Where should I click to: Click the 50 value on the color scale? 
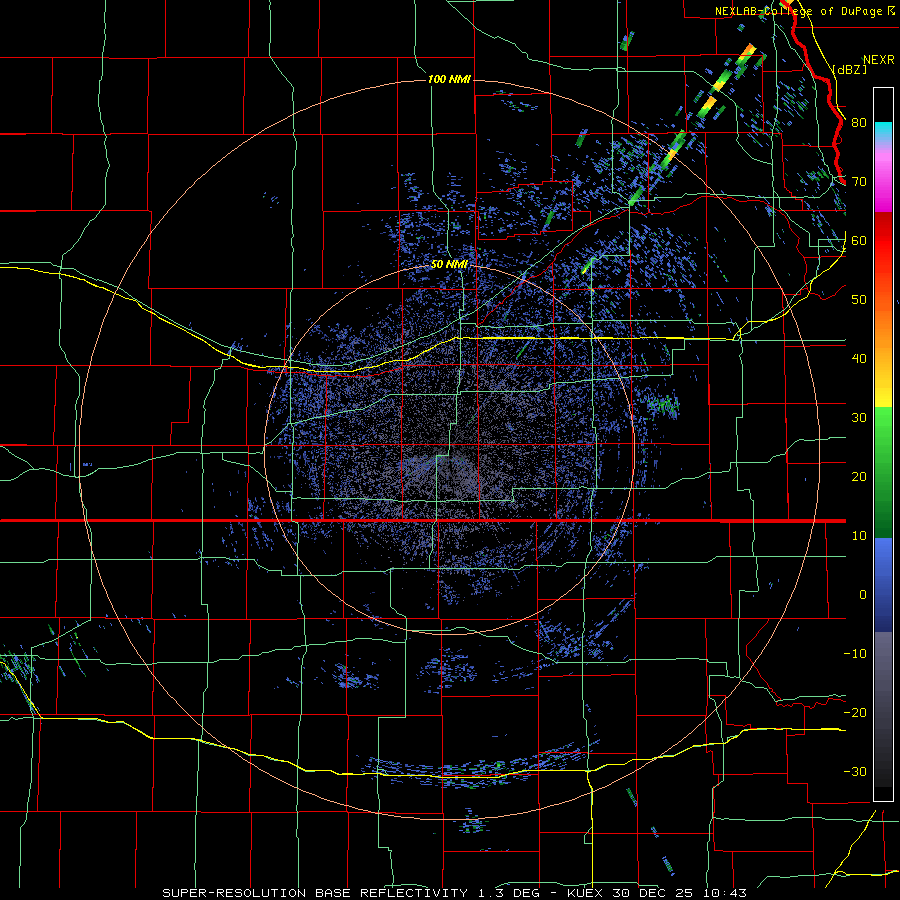[x=859, y=300]
